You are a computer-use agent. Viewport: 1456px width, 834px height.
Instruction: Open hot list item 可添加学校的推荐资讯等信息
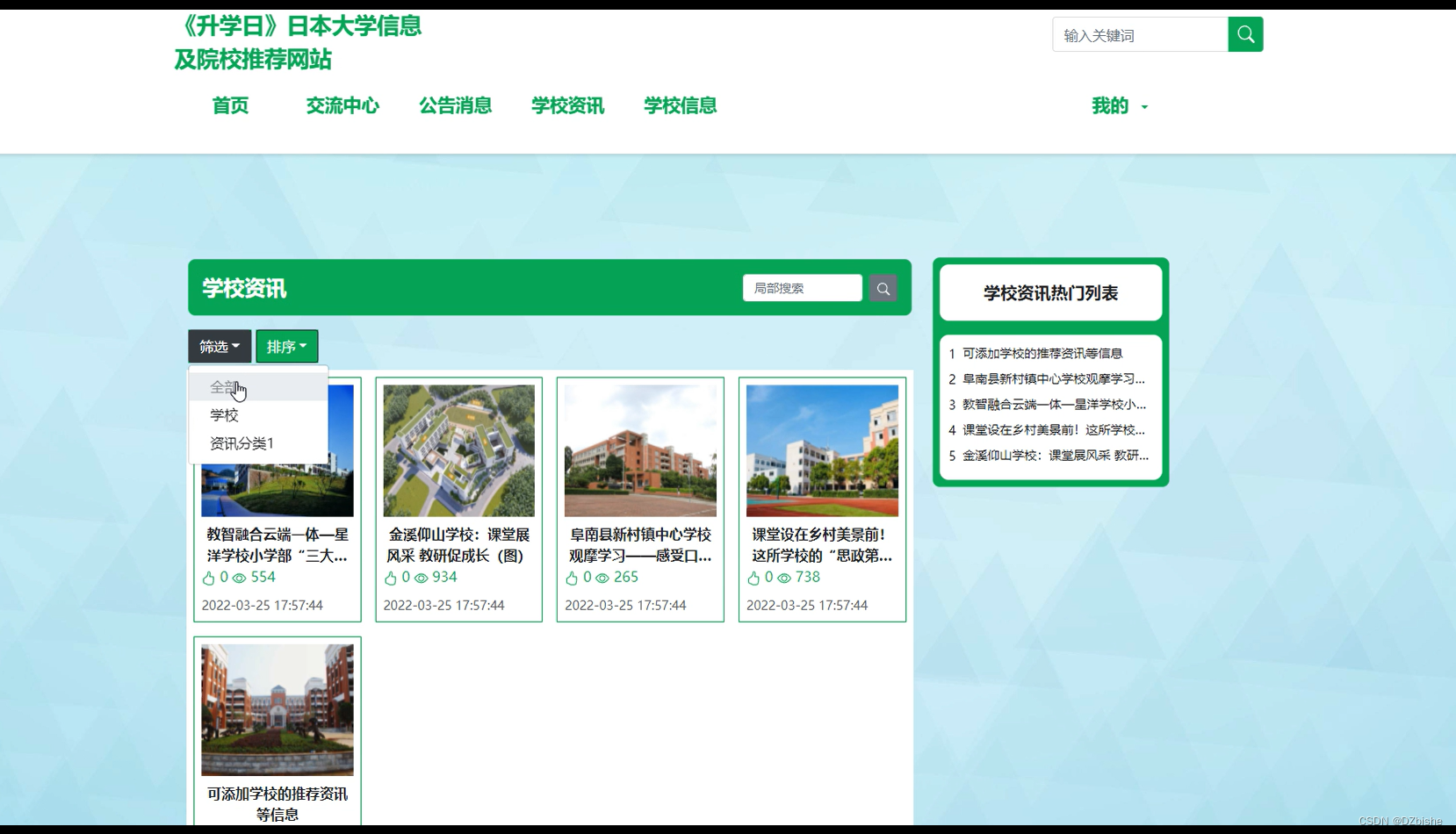click(x=1042, y=353)
